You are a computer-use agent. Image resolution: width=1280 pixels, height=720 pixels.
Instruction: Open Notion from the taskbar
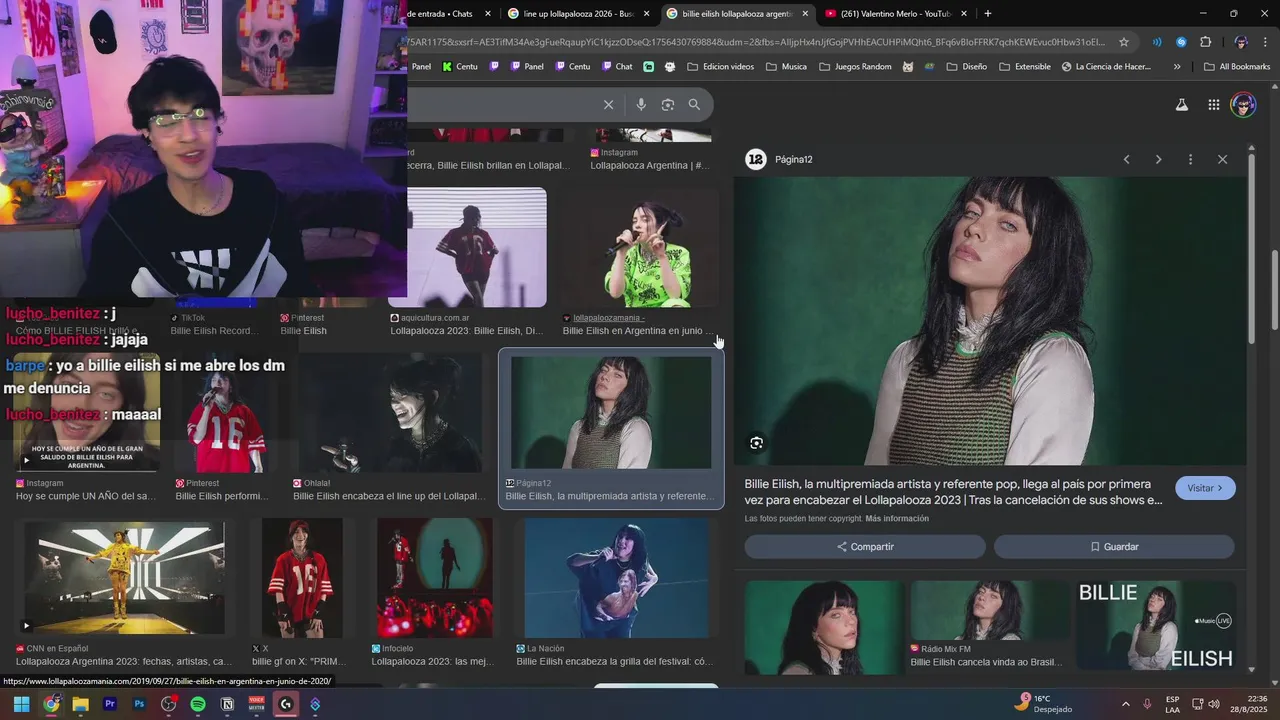(x=227, y=704)
